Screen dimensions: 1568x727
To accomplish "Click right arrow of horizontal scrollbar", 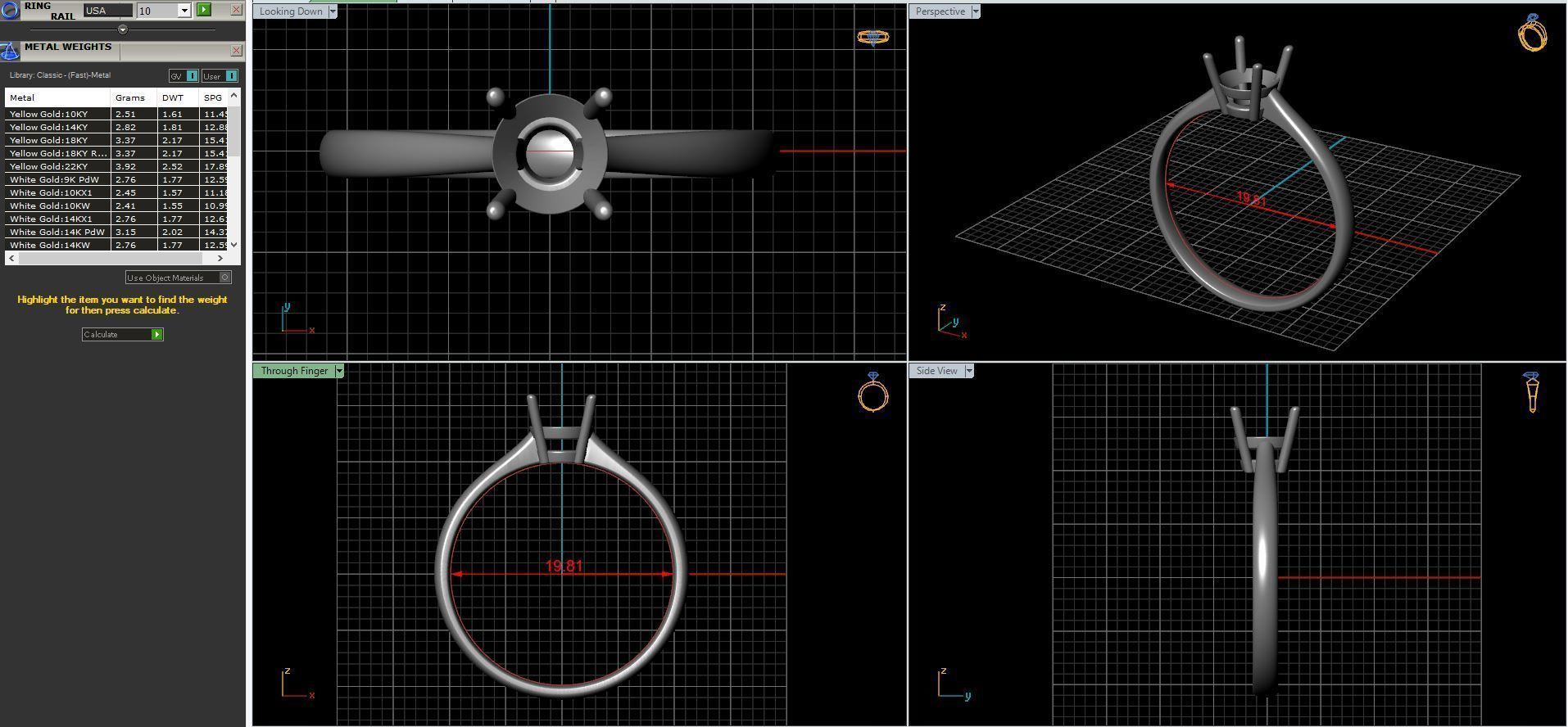I will [x=220, y=258].
